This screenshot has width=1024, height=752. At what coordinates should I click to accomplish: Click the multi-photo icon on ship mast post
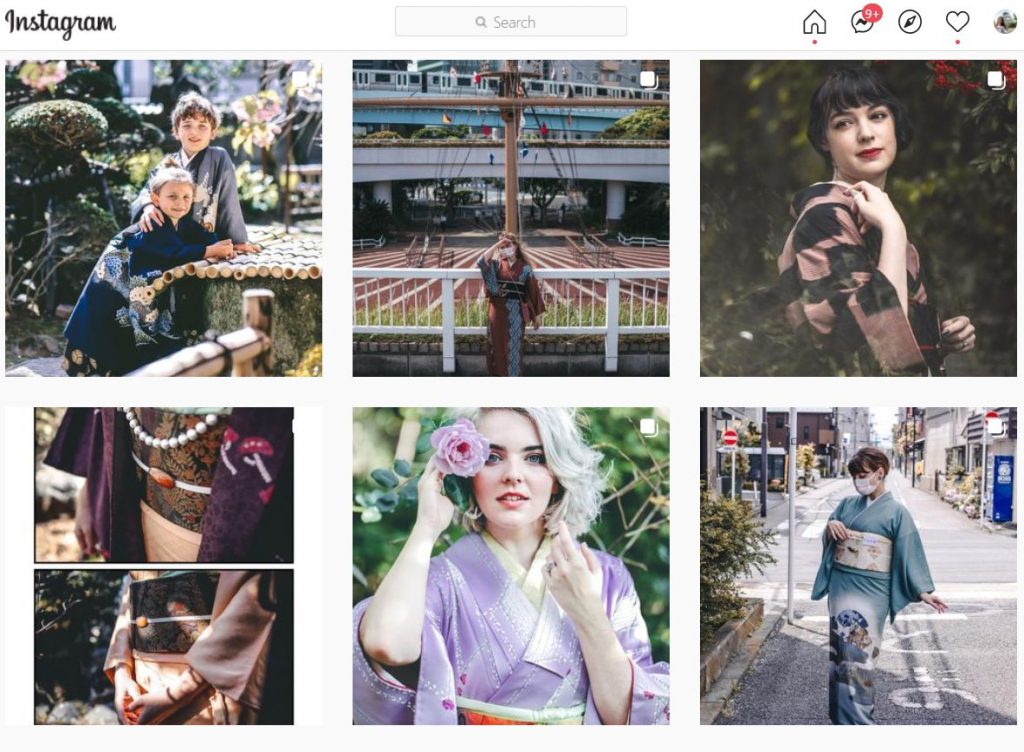[648, 80]
